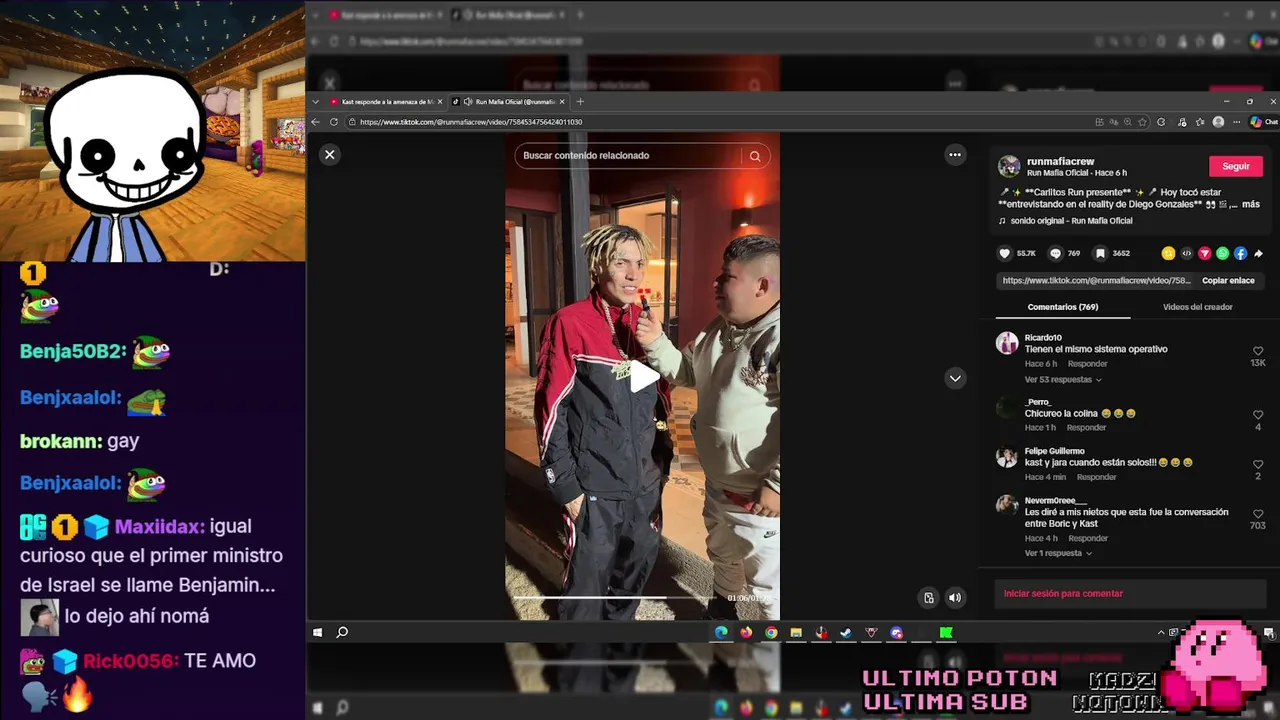This screenshot has height=720, width=1280.
Task: Open File Explorer from taskbar
Action: click(796, 632)
